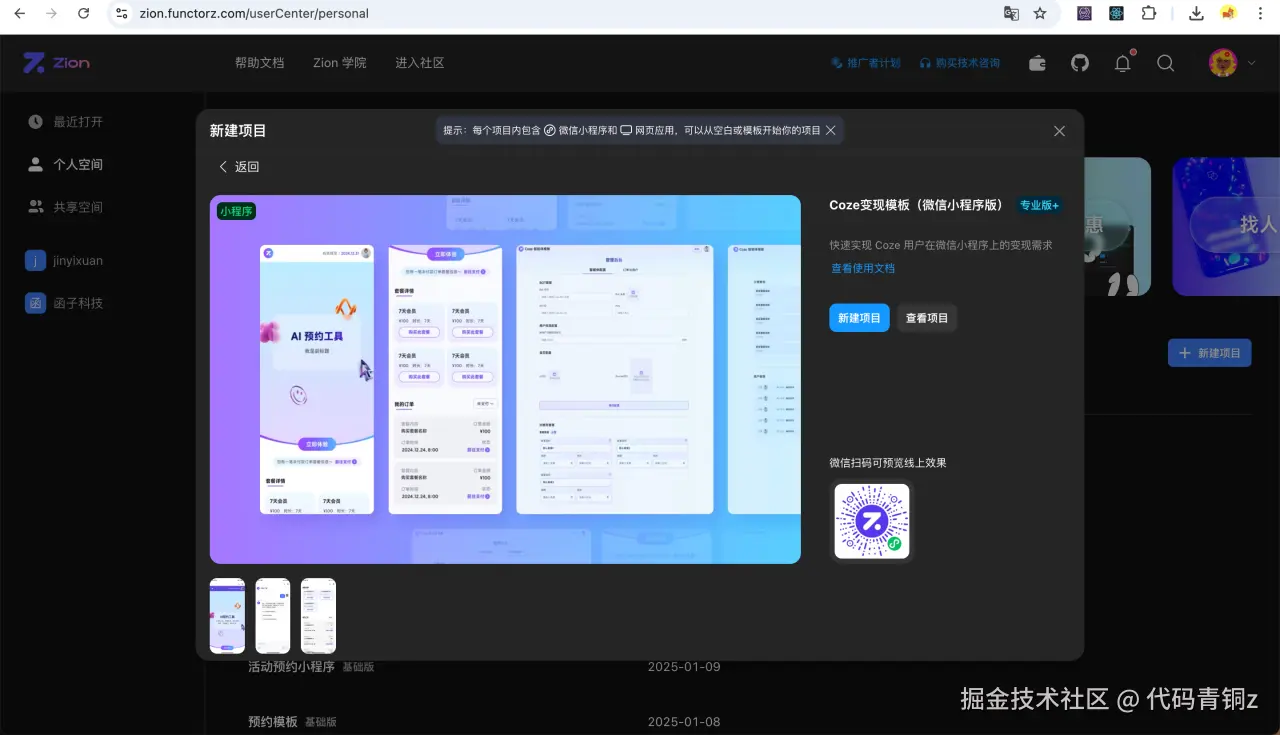Click the 购买技术咨询 link
The width and height of the screenshot is (1280, 735).
pyautogui.click(x=960, y=63)
